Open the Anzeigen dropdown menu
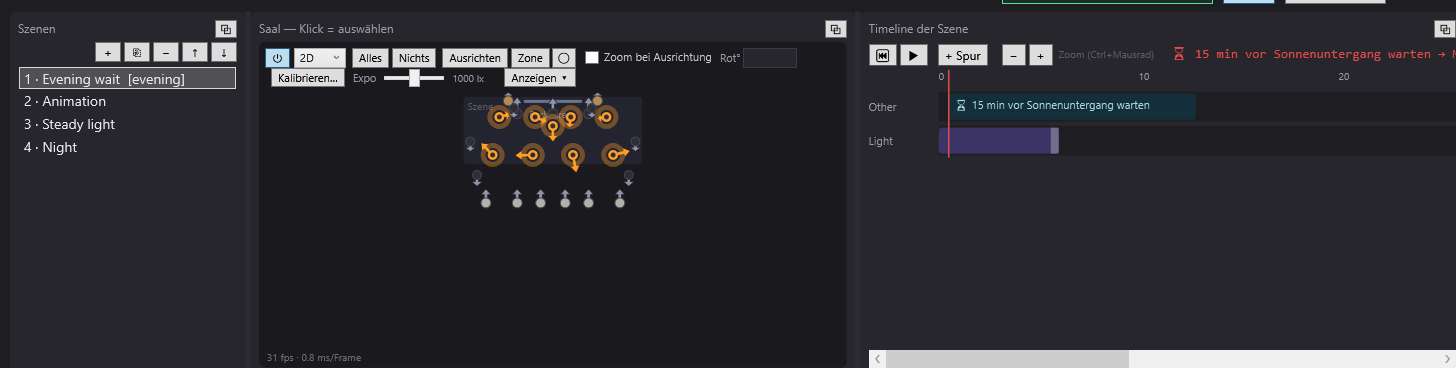The image size is (1456, 368). click(539, 77)
